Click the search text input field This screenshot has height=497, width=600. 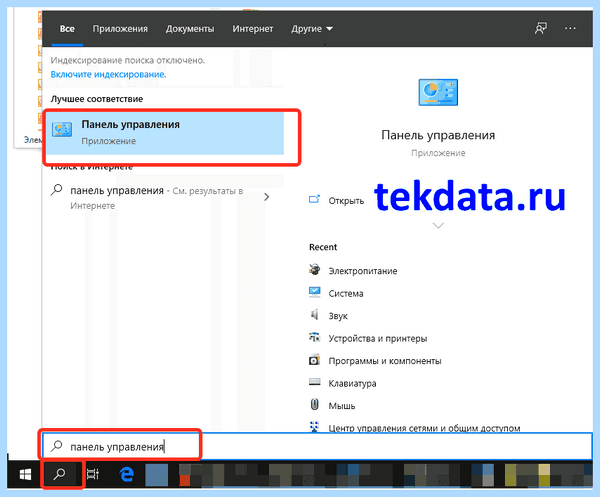coord(317,446)
